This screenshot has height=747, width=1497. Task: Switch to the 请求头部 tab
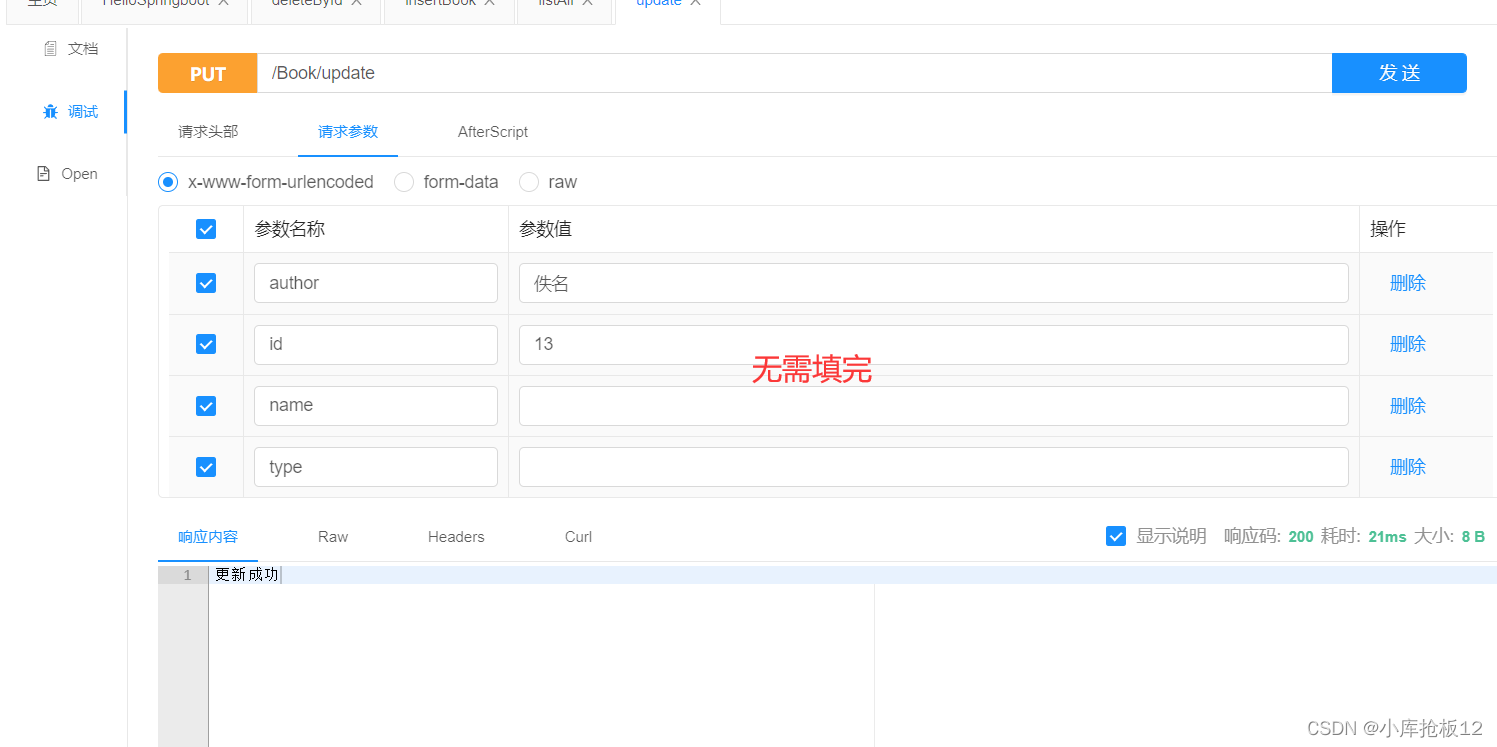208,132
